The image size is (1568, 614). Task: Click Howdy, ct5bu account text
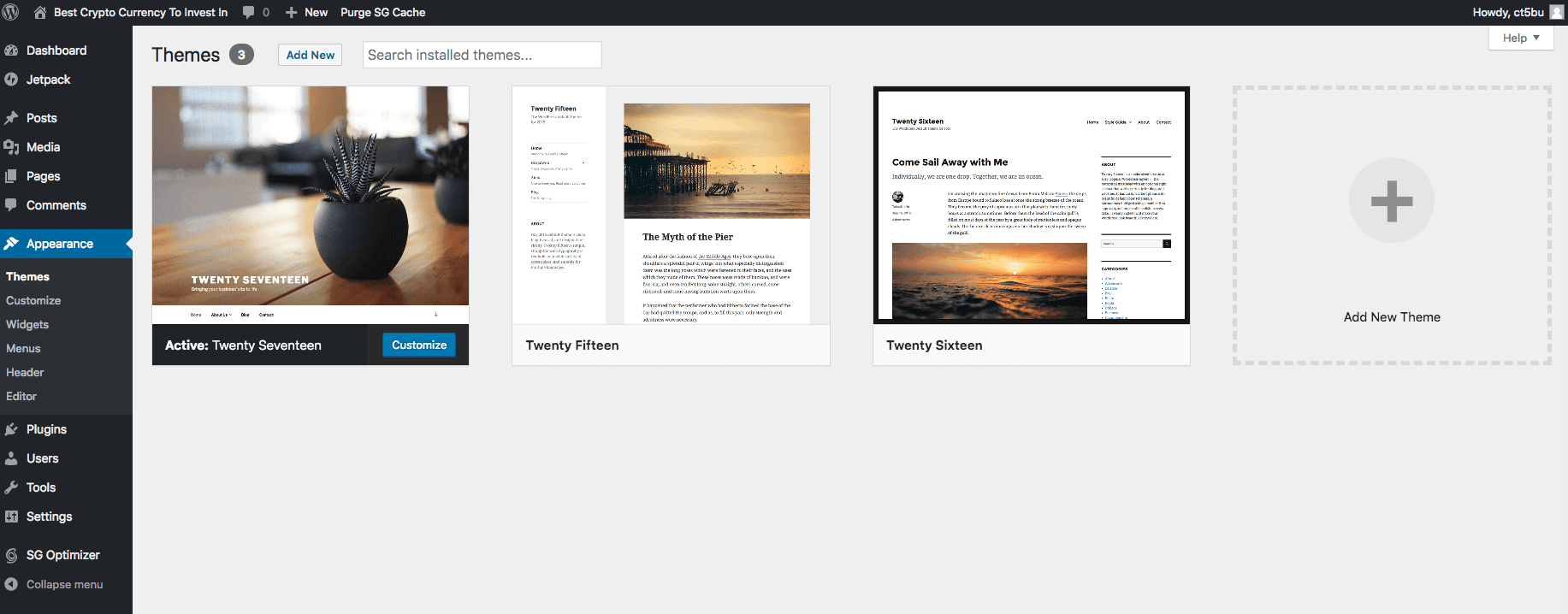[x=1508, y=12]
